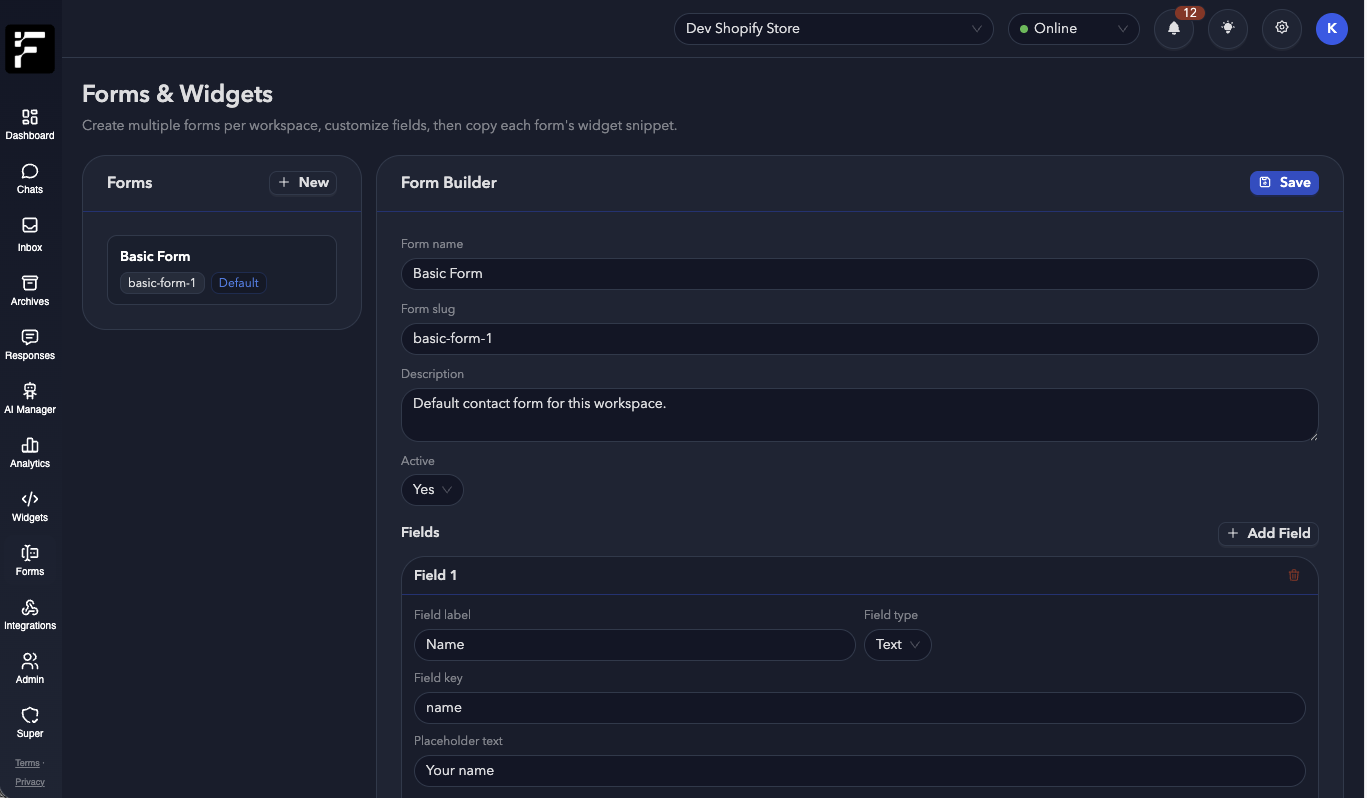Delete Field 1 using trash icon
Viewport: 1367px width, 798px height.
pyautogui.click(x=1294, y=575)
